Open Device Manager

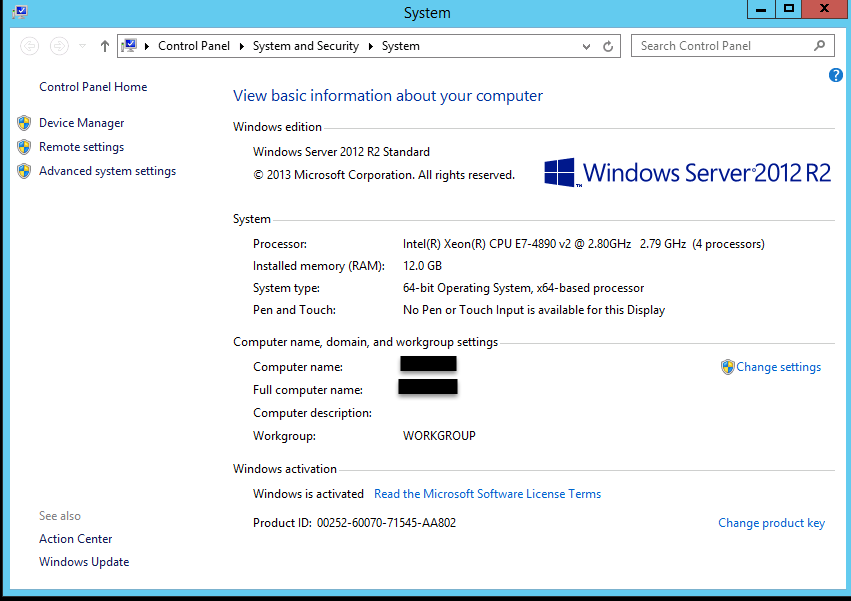point(82,123)
